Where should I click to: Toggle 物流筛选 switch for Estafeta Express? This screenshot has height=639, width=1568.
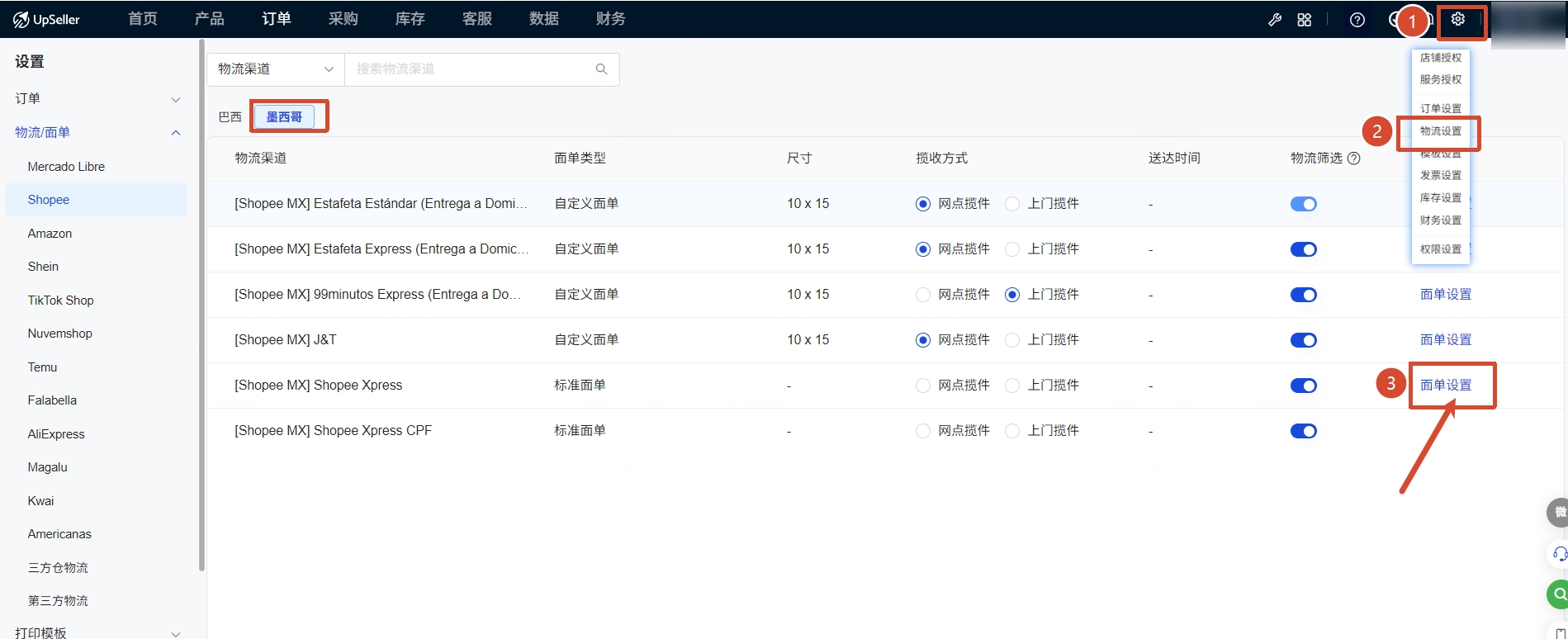pos(1304,249)
